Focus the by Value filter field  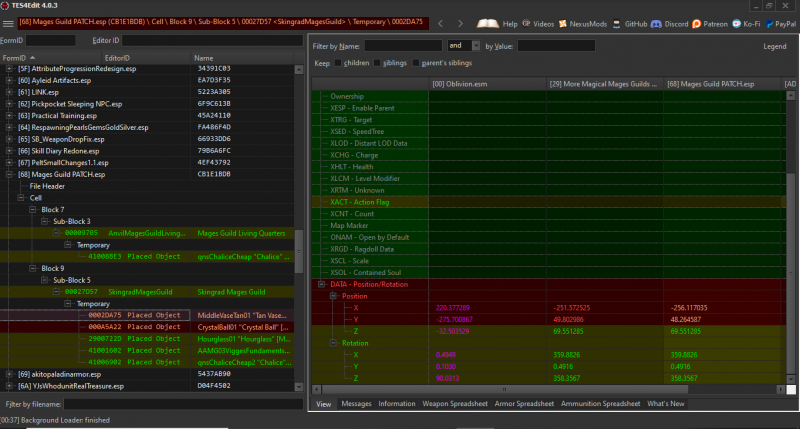tap(556, 45)
